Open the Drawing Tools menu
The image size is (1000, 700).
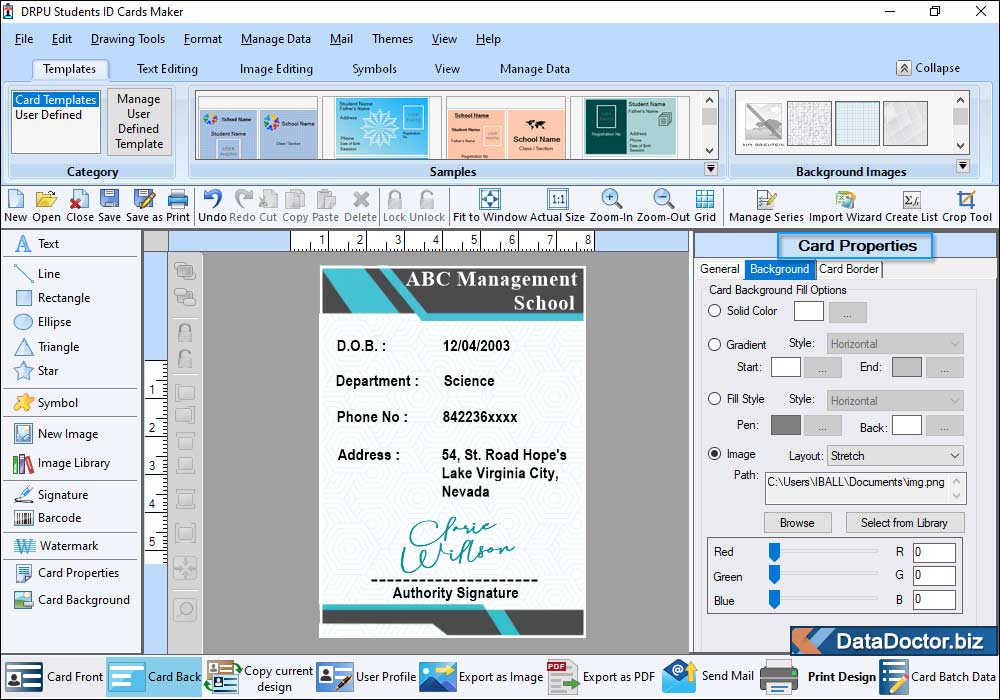point(128,39)
